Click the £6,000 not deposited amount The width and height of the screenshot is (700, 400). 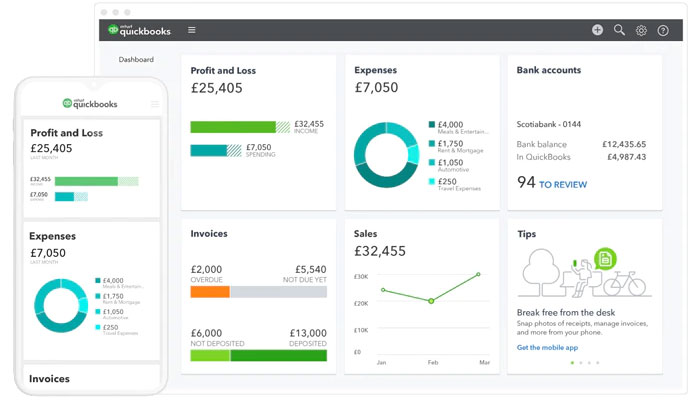tap(206, 333)
